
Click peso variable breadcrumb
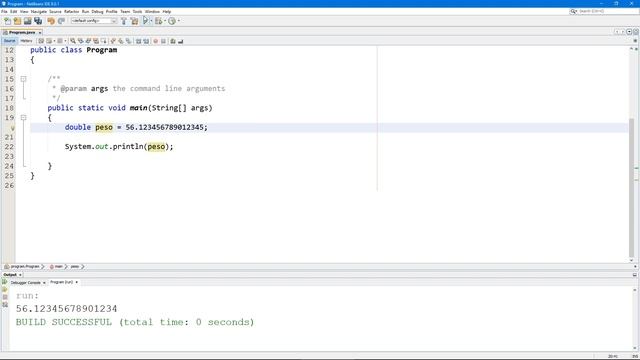pos(76,267)
